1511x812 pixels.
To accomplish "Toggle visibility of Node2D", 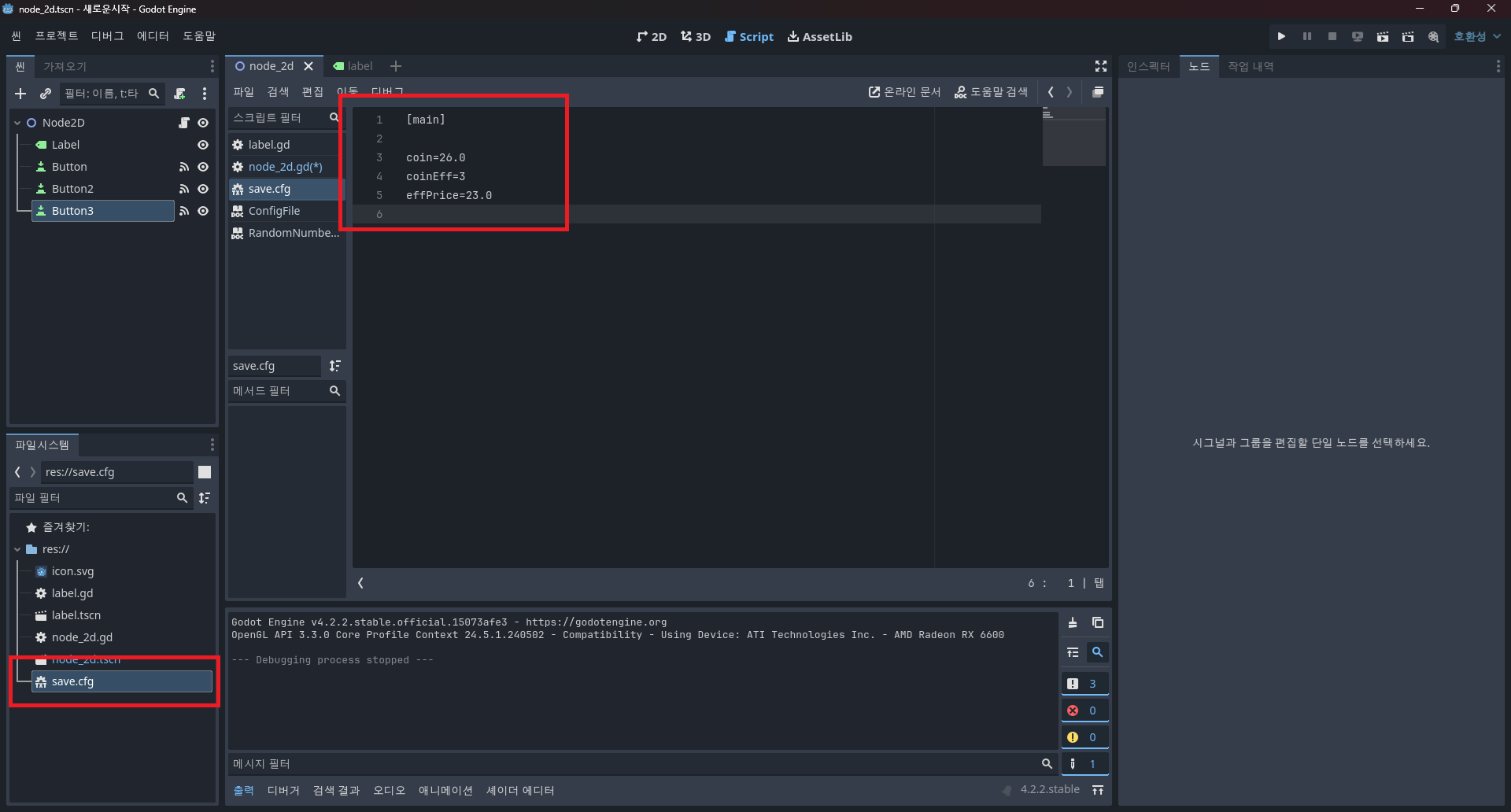I will (x=203, y=123).
